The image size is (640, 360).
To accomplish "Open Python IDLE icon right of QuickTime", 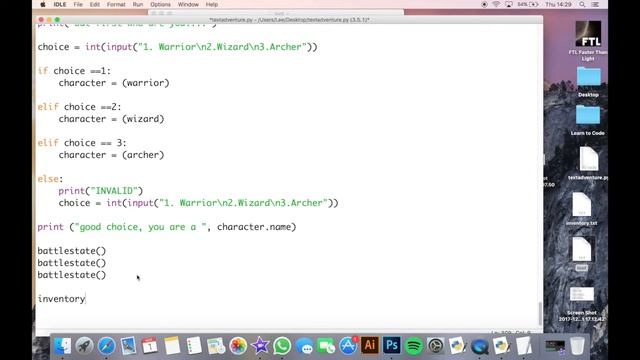I will [x=502, y=346].
